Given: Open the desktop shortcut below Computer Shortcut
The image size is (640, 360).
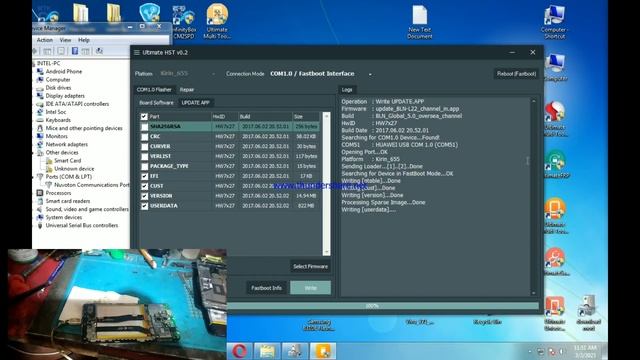Looking at the screenshot, I should point(555,67).
